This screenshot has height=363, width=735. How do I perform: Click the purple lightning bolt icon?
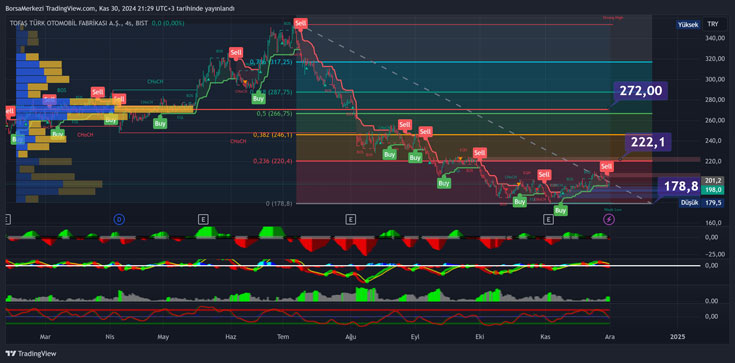click(609, 219)
